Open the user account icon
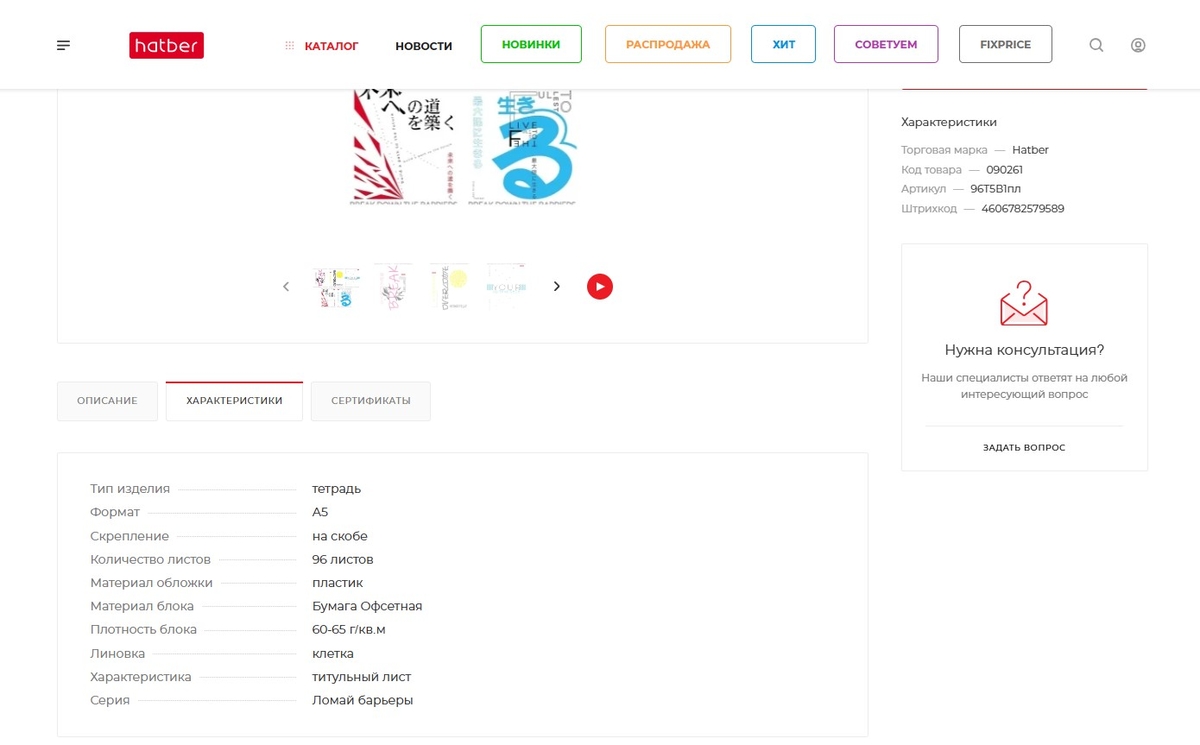This screenshot has width=1200, height=745. [1138, 45]
